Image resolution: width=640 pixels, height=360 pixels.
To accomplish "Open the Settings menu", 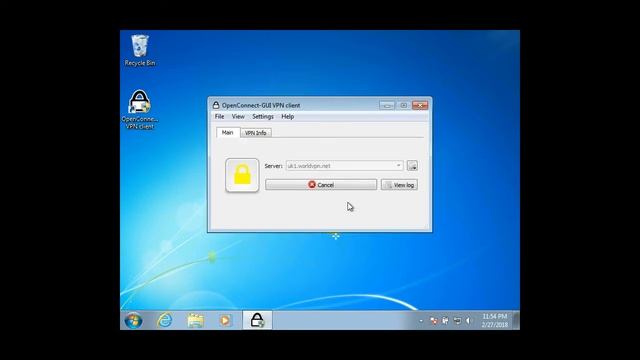I will (263, 117).
